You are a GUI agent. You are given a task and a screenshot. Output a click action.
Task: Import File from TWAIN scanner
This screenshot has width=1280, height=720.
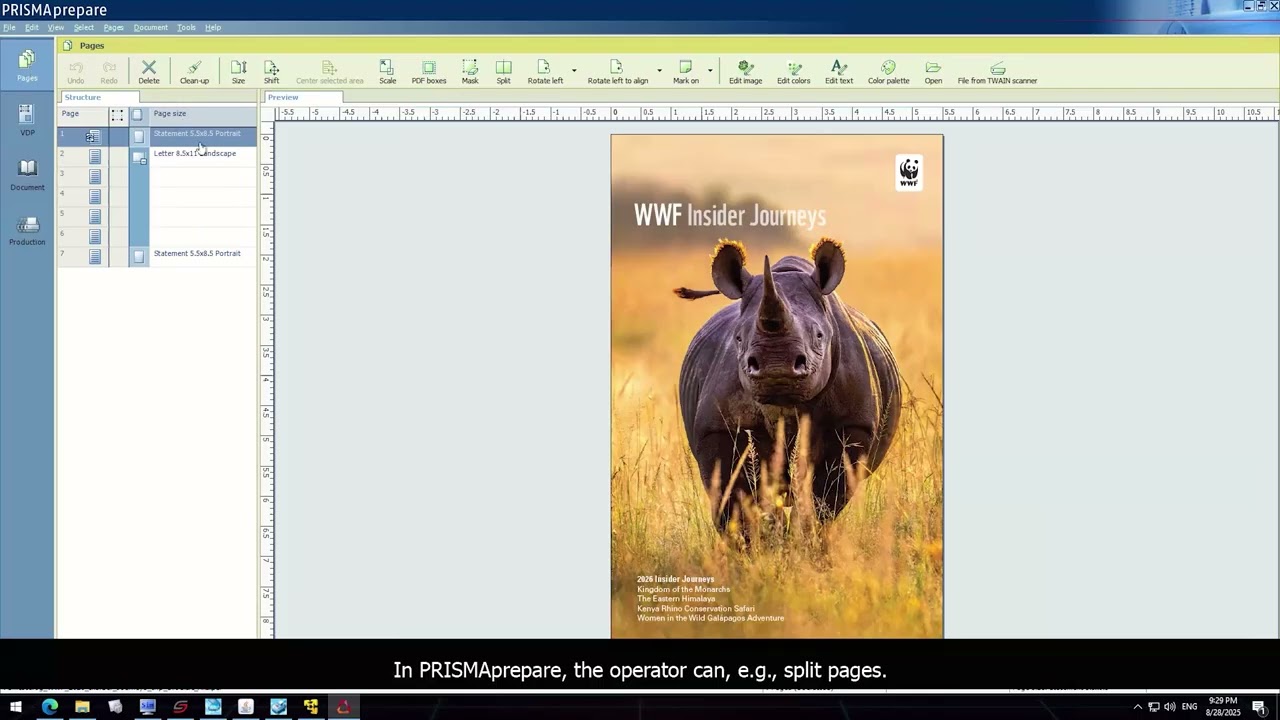[997, 72]
